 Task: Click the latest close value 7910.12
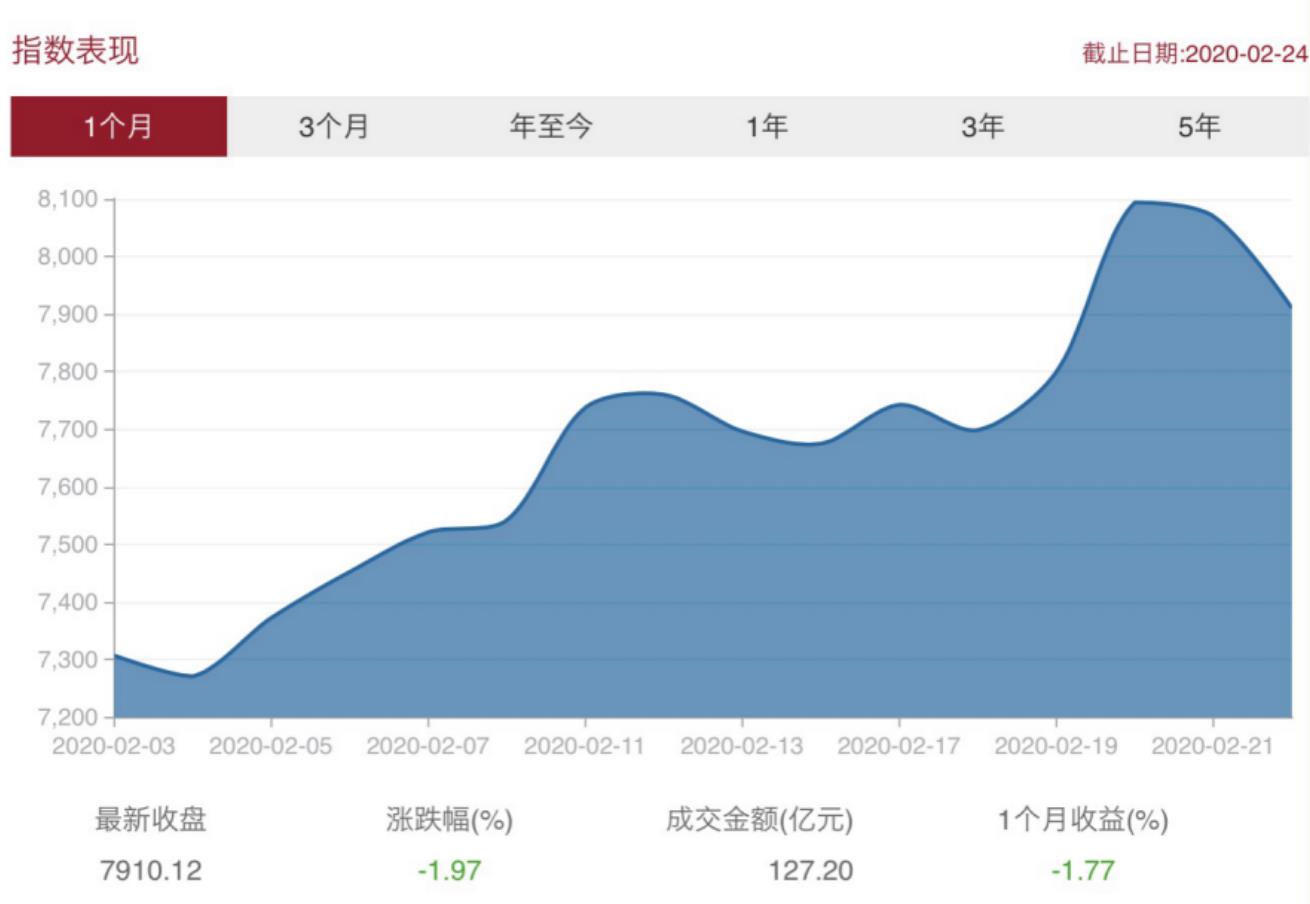coord(151,870)
